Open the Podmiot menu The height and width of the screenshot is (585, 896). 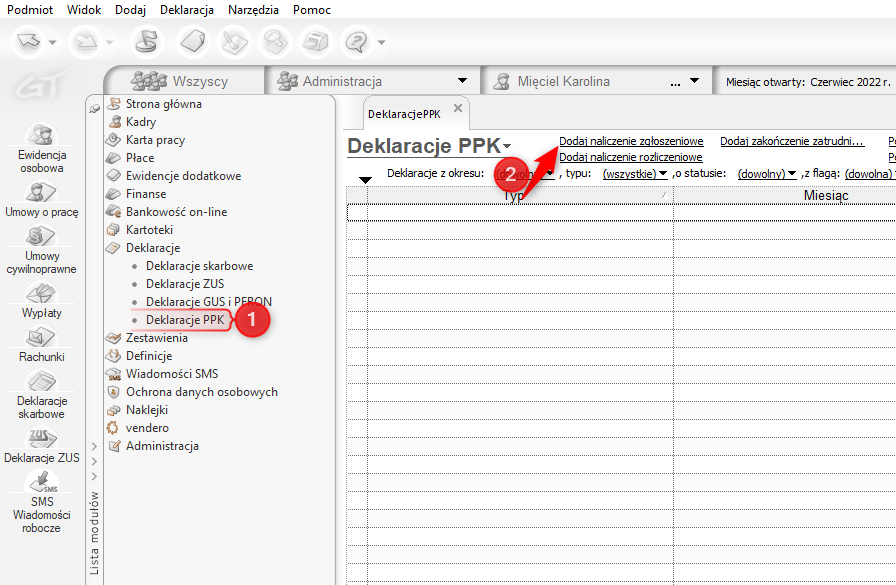[30, 10]
